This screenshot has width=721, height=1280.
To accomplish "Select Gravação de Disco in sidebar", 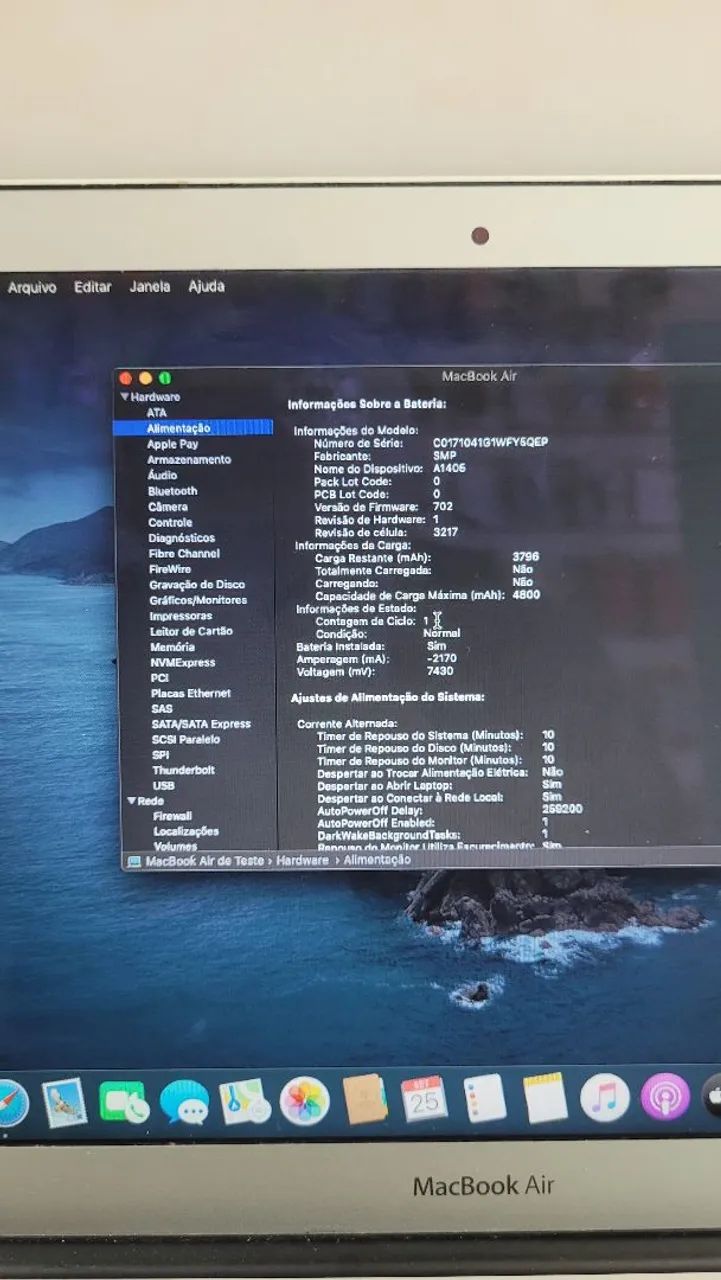I will click(x=197, y=584).
